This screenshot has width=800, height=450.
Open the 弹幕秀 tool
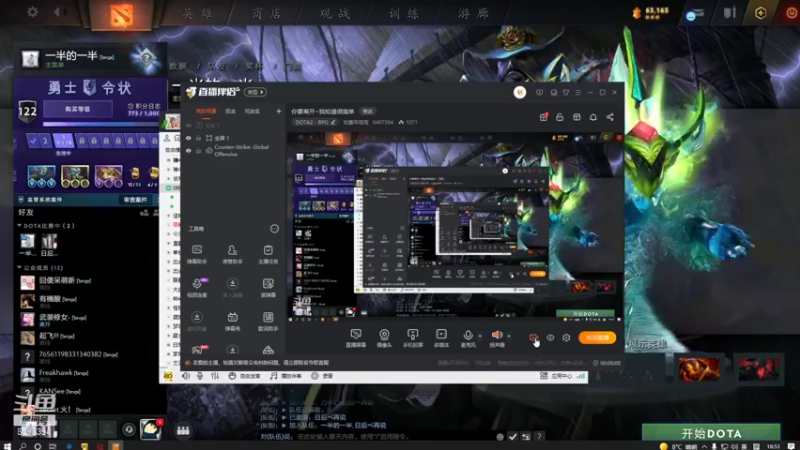coord(232,321)
